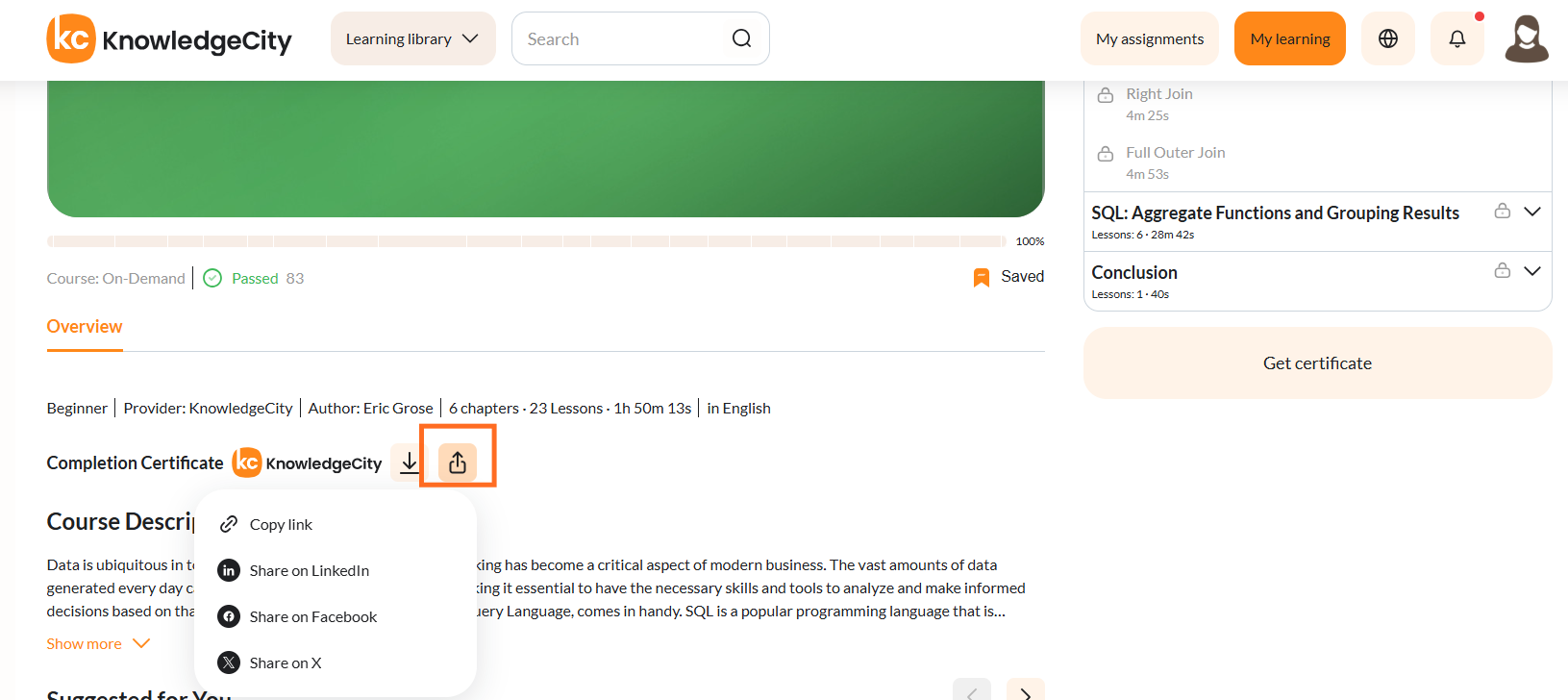Click the Provider: KnowledgeCity text
The width and height of the screenshot is (1568, 700).
(208, 408)
